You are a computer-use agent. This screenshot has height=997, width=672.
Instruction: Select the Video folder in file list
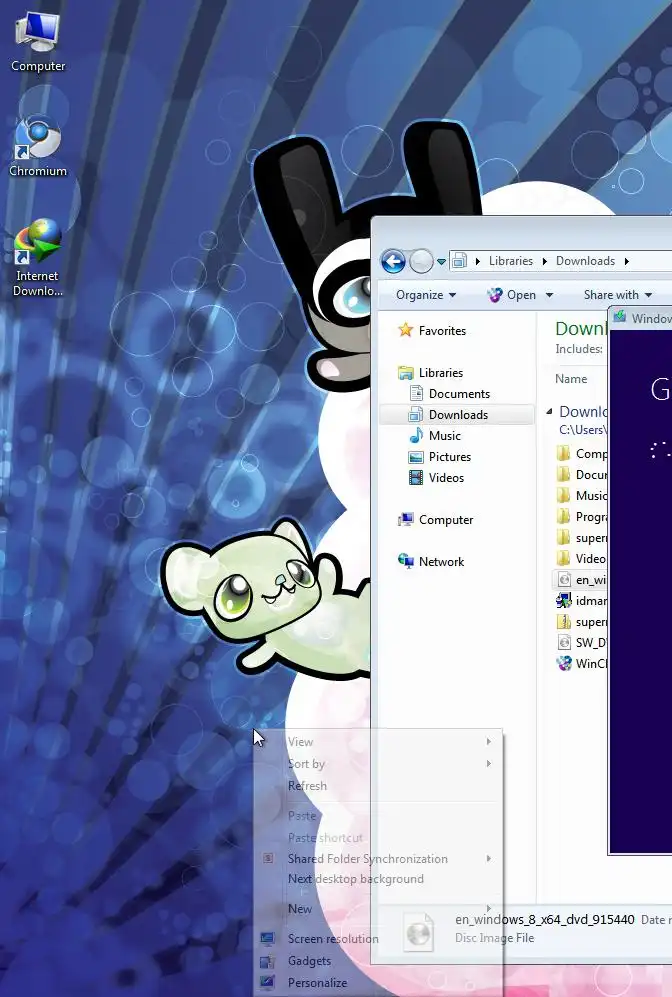click(582, 559)
